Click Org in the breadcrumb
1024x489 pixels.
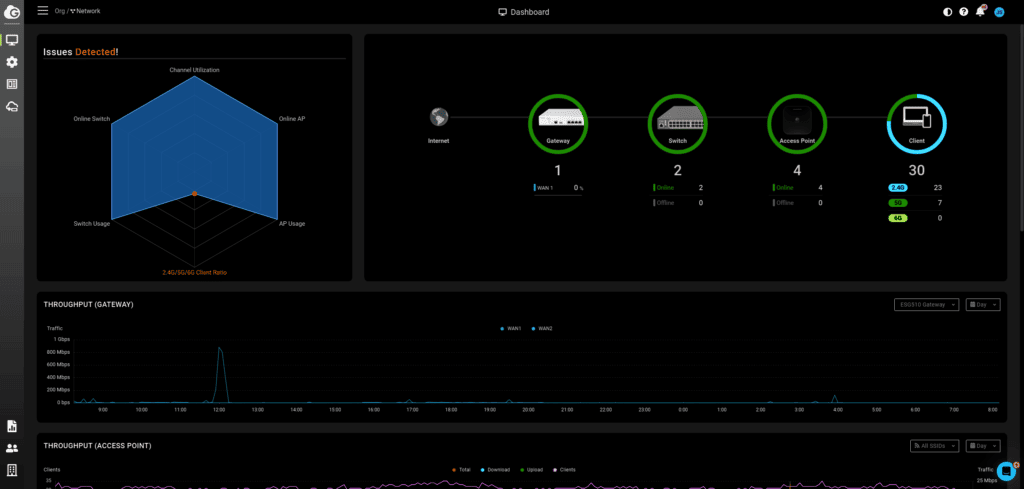point(60,11)
